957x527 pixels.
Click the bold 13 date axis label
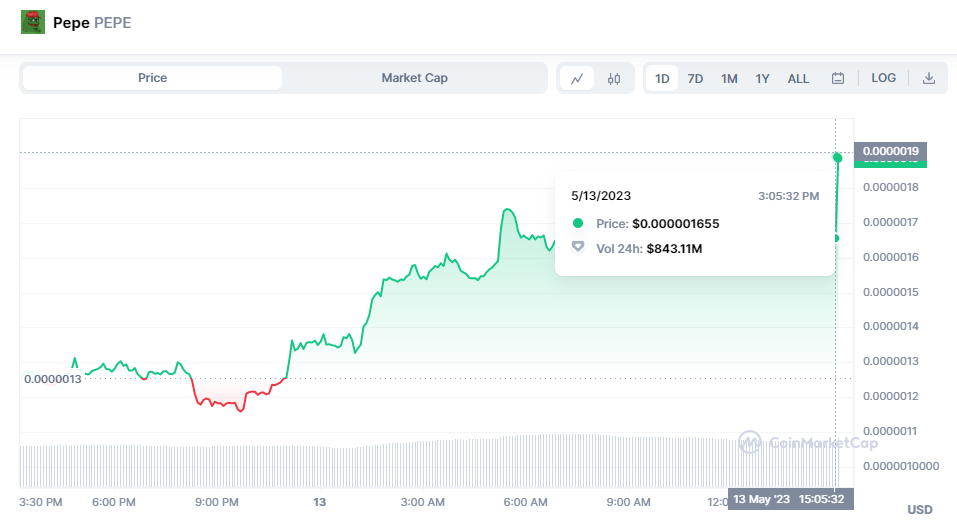pos(320,503)
